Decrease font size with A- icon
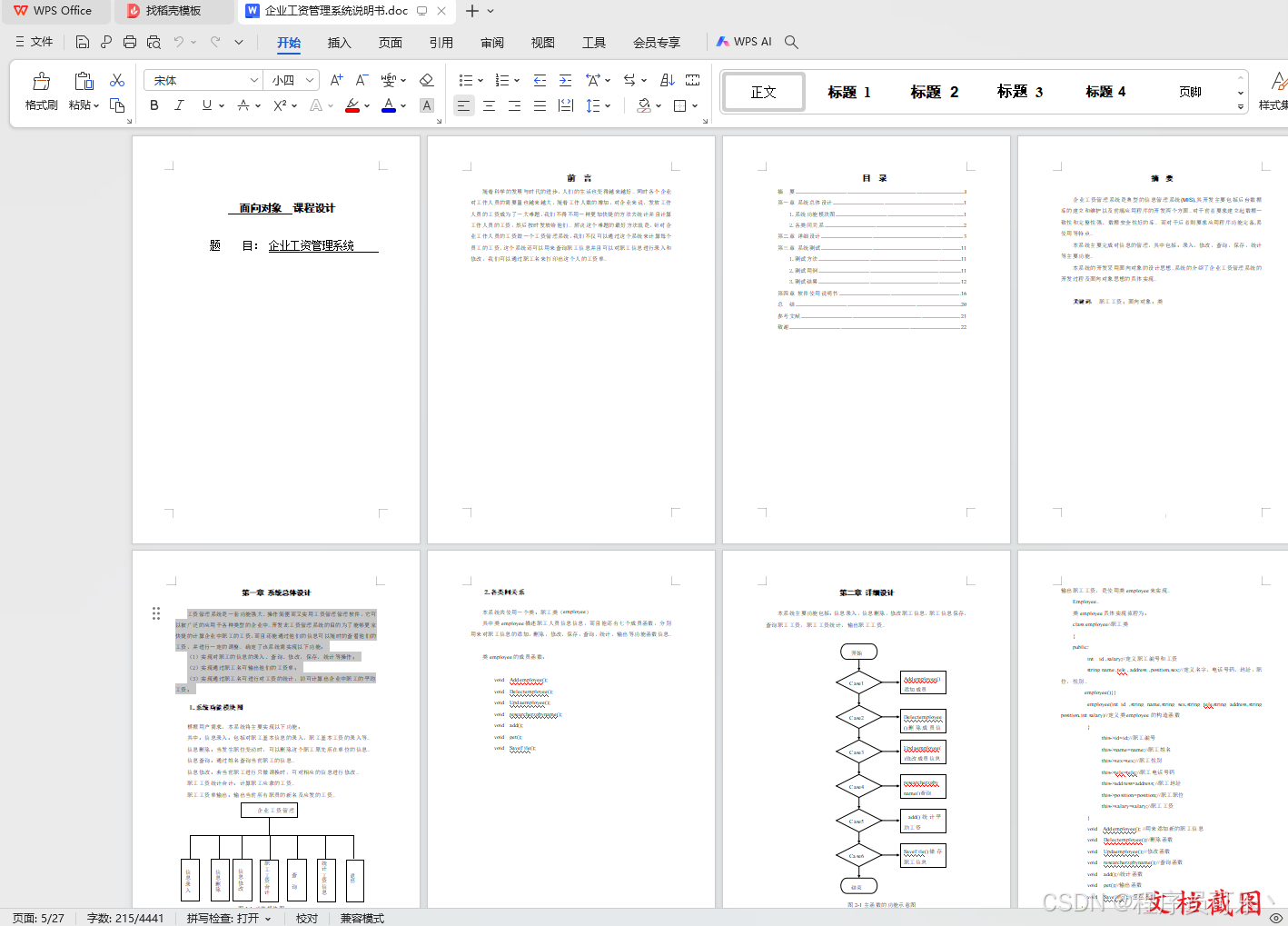1288x926 pixels. point(362,80)
